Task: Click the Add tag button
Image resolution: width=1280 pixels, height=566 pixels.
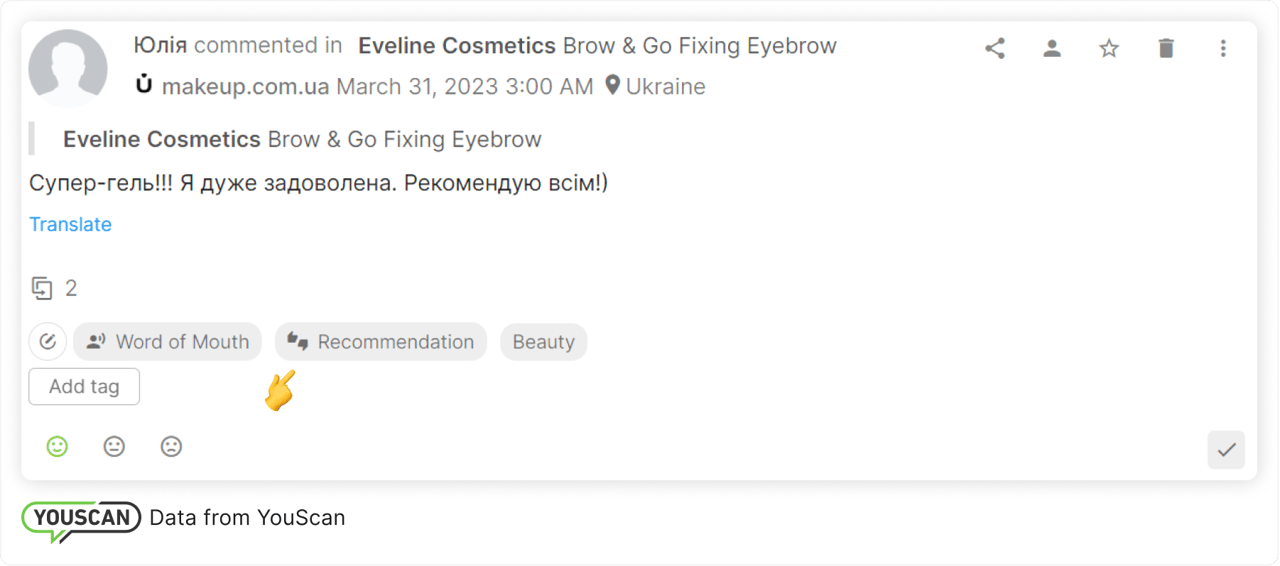Action: (x=84, y=387)
